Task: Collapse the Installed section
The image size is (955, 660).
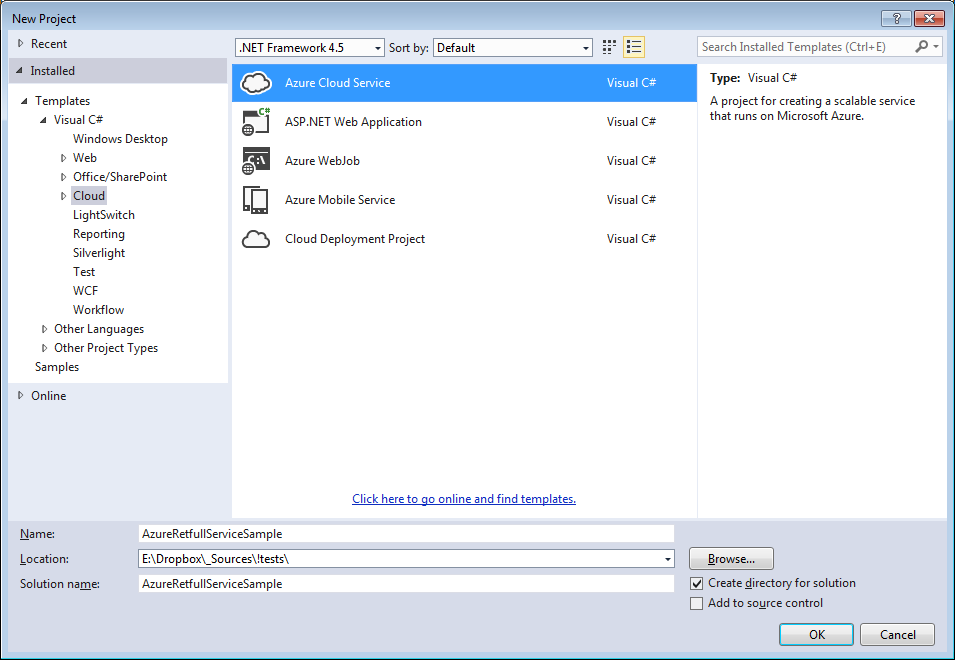Action: click(x=19, y=71)
